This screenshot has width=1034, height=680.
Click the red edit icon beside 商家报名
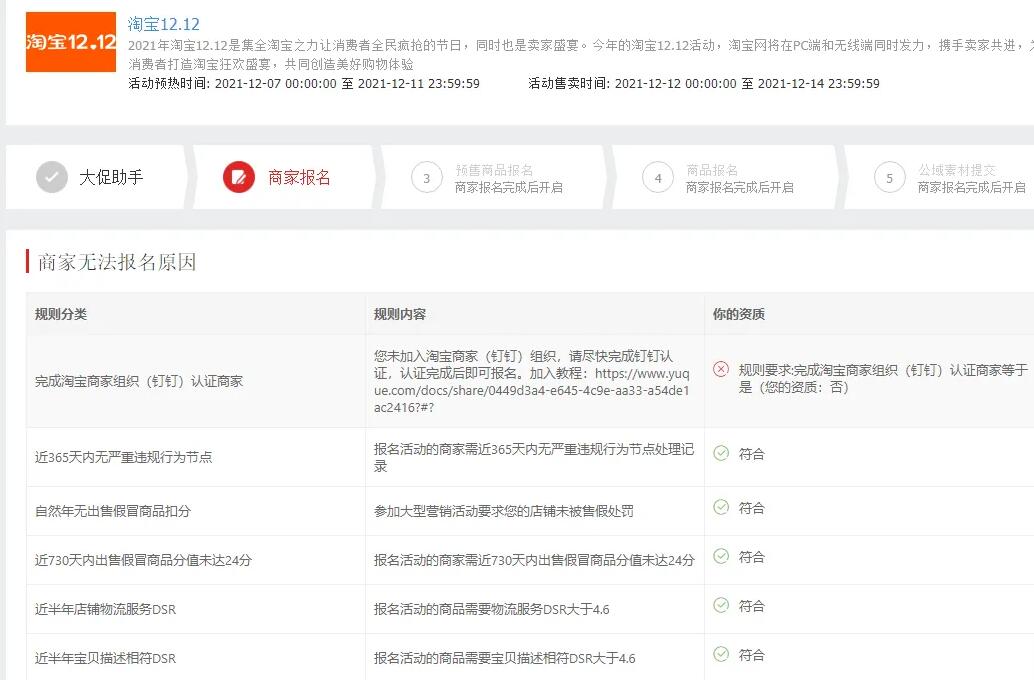(x=239, y=177)
